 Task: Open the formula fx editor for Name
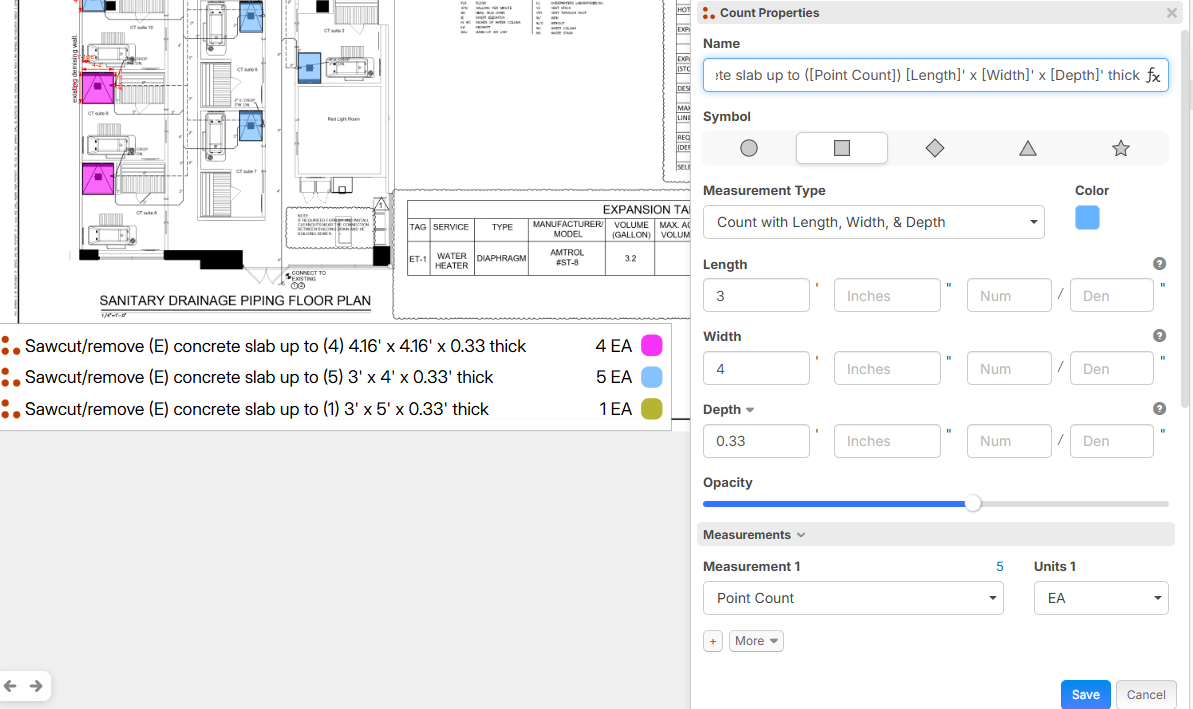(1152, 75)
